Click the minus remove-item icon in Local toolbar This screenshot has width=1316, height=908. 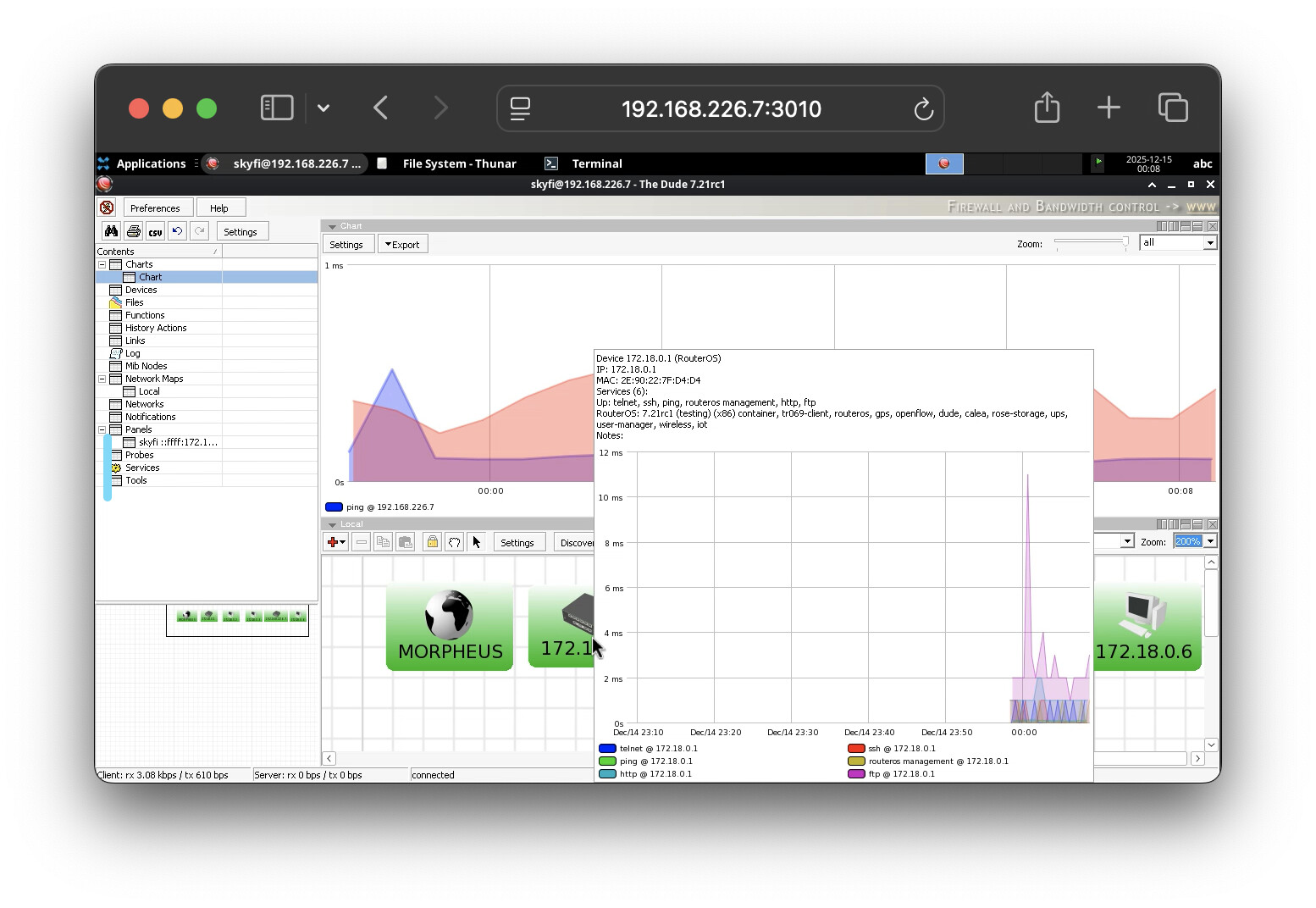[361, 542]
